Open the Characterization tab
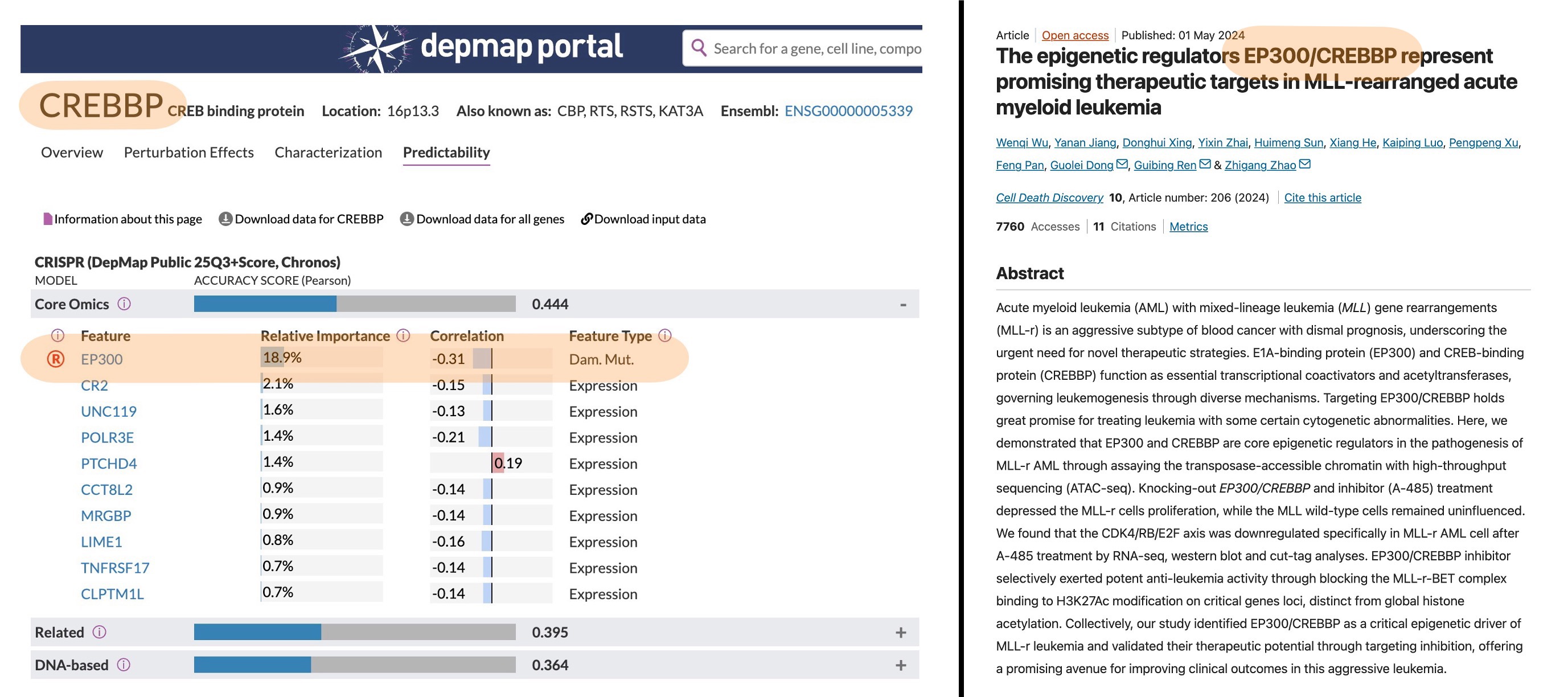Screen dimensions: 1568x697 click(x=328, y=152)
